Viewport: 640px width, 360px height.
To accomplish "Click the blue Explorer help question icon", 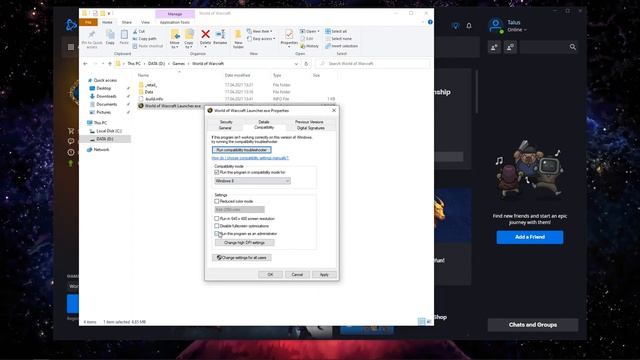I will 430,22.
